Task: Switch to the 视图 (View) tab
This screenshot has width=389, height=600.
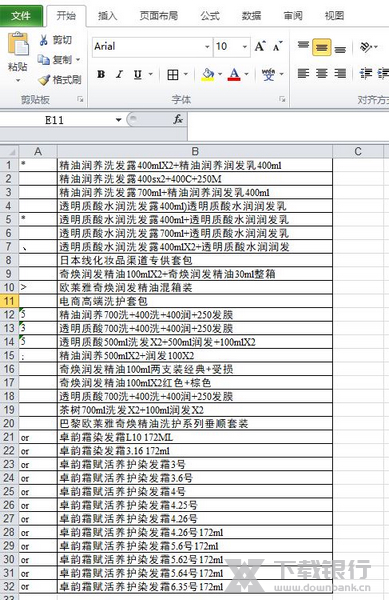Action: pos(334,16)
